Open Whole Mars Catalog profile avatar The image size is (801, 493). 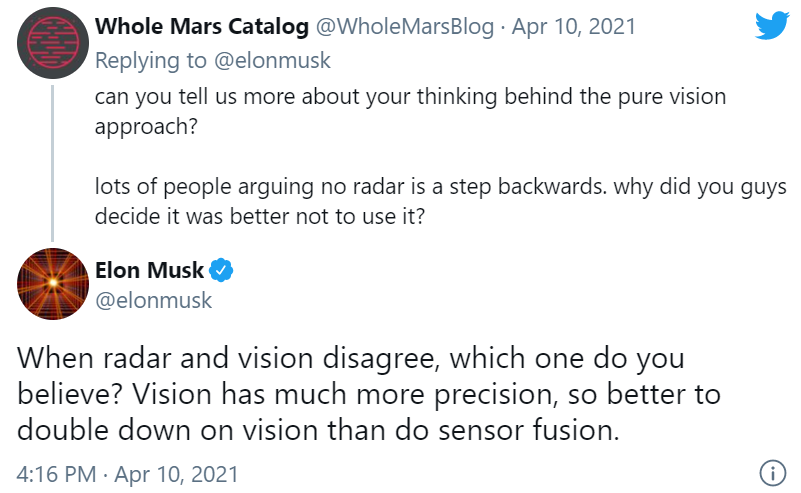click(53, 43)
